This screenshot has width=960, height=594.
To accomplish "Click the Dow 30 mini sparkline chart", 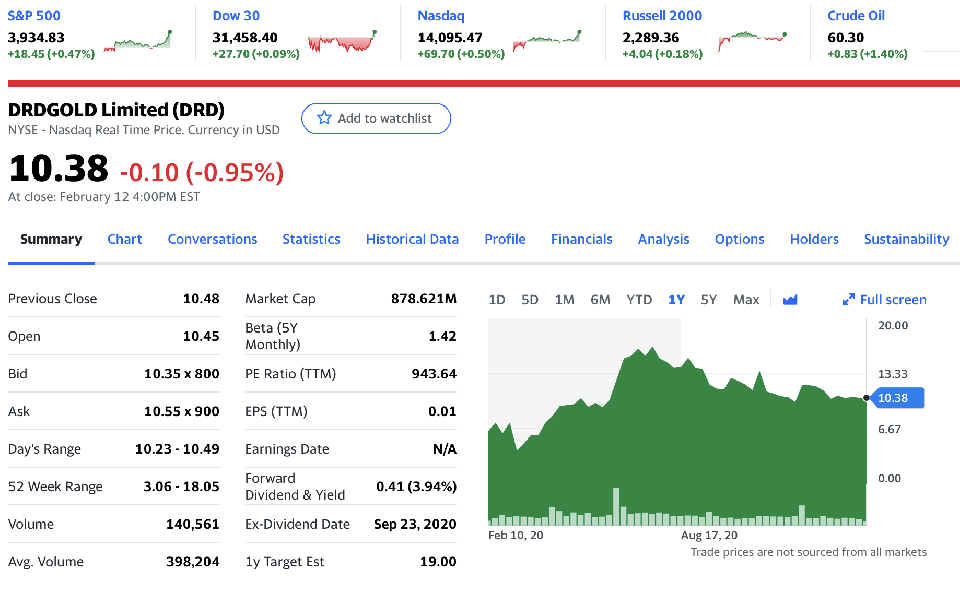I will pyautogui.click(x=343, y=42).
